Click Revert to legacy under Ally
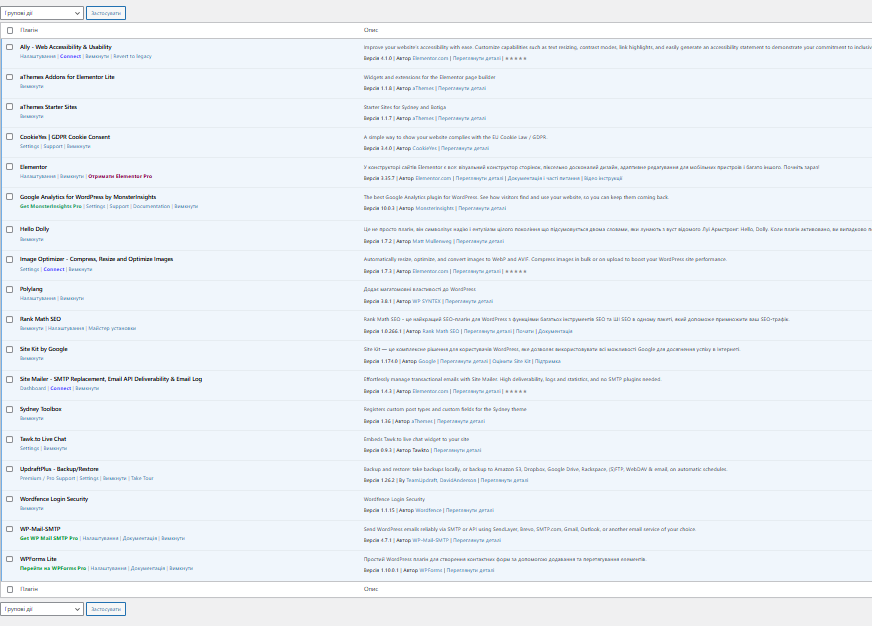872x626 pixels. pyautogui.click(x=132, y=56)
